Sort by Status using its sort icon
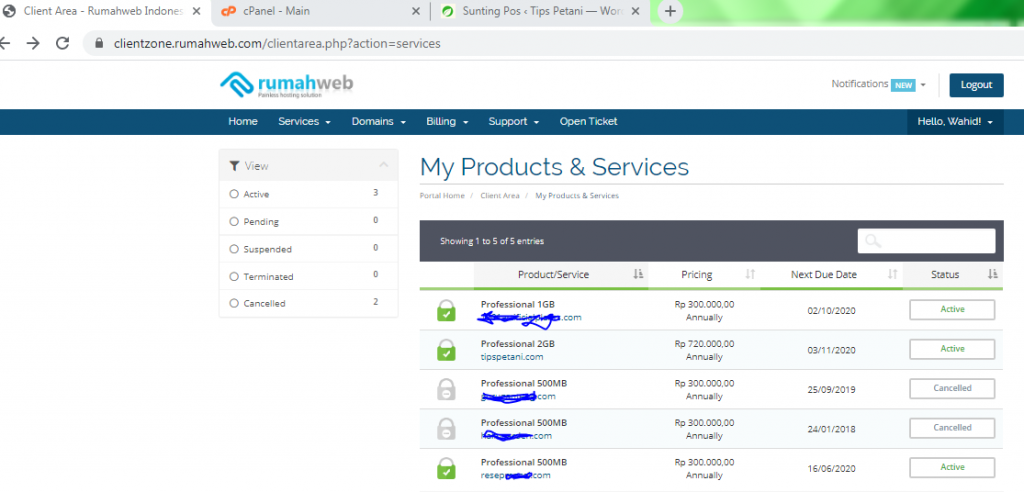The width and height of the screenshot is (1024, 492). pos(993,274)
